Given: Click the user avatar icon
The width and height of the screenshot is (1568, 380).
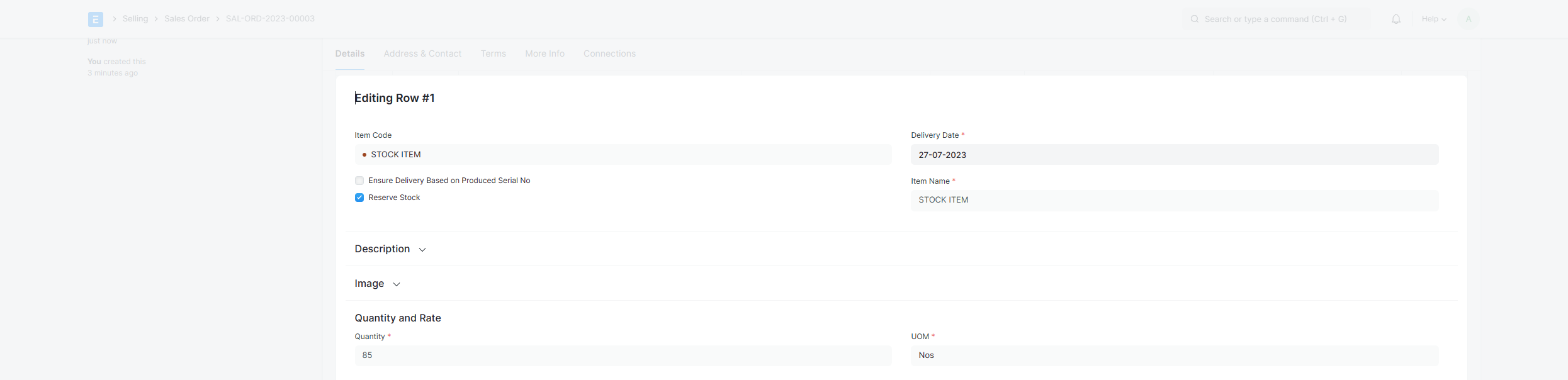Looking at the screenshot, I should 1468,20.
